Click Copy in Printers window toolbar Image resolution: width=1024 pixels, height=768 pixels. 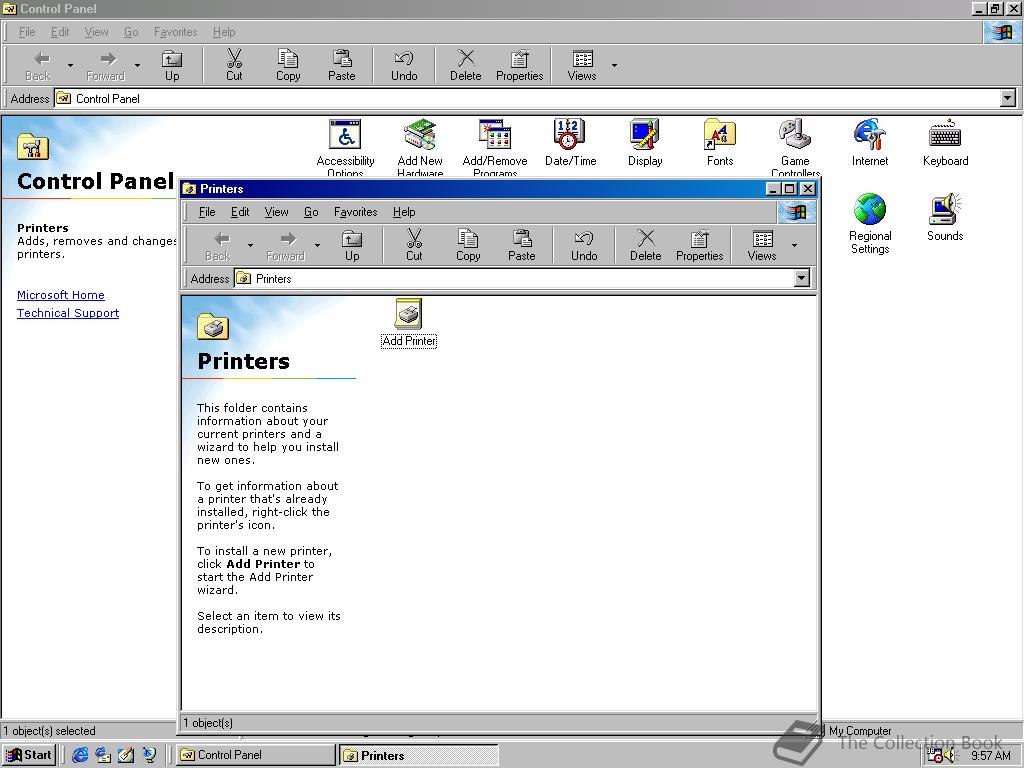(x=468, y=246)
